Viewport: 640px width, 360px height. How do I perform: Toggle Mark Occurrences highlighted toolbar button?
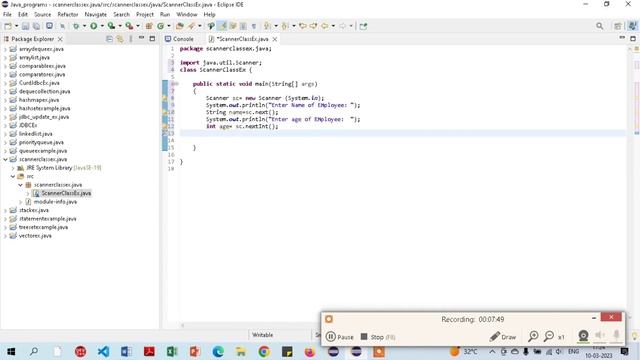[x=222, y=26]
